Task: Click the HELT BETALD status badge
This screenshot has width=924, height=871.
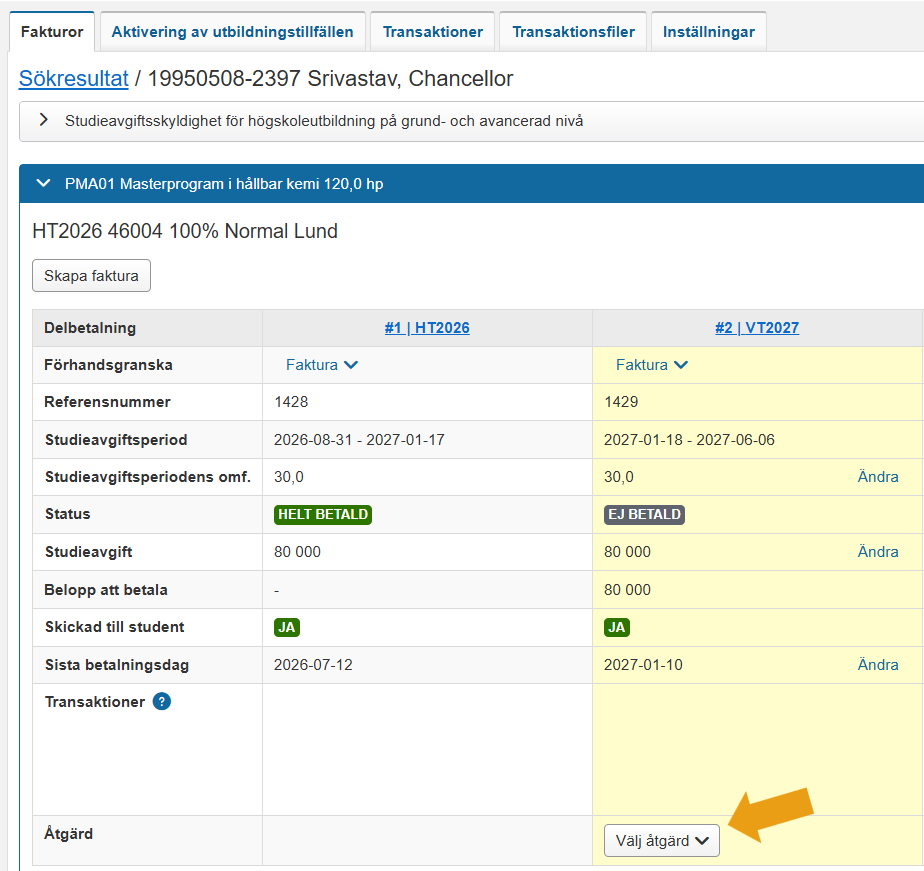Action: [x=323, y=514]
